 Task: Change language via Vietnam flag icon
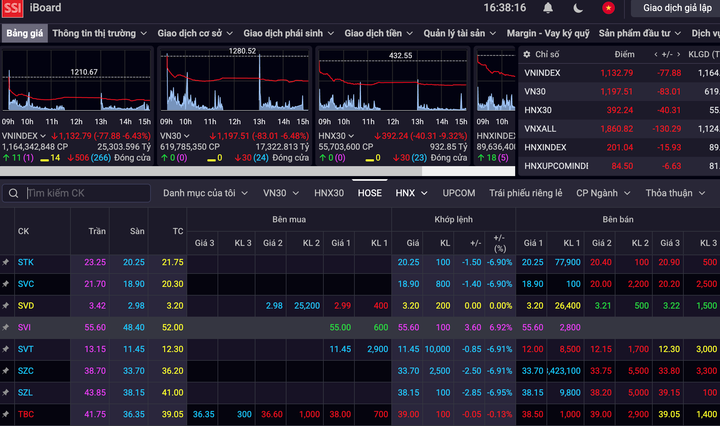click(x=607, y=8)
